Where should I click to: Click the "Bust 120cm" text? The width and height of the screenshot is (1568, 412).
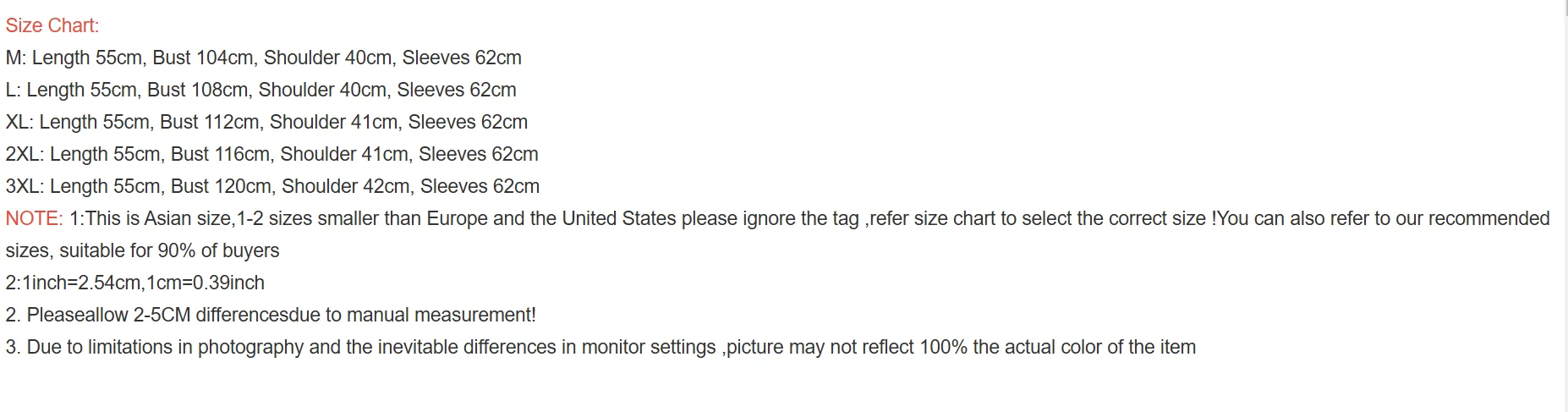click(222, 186)
